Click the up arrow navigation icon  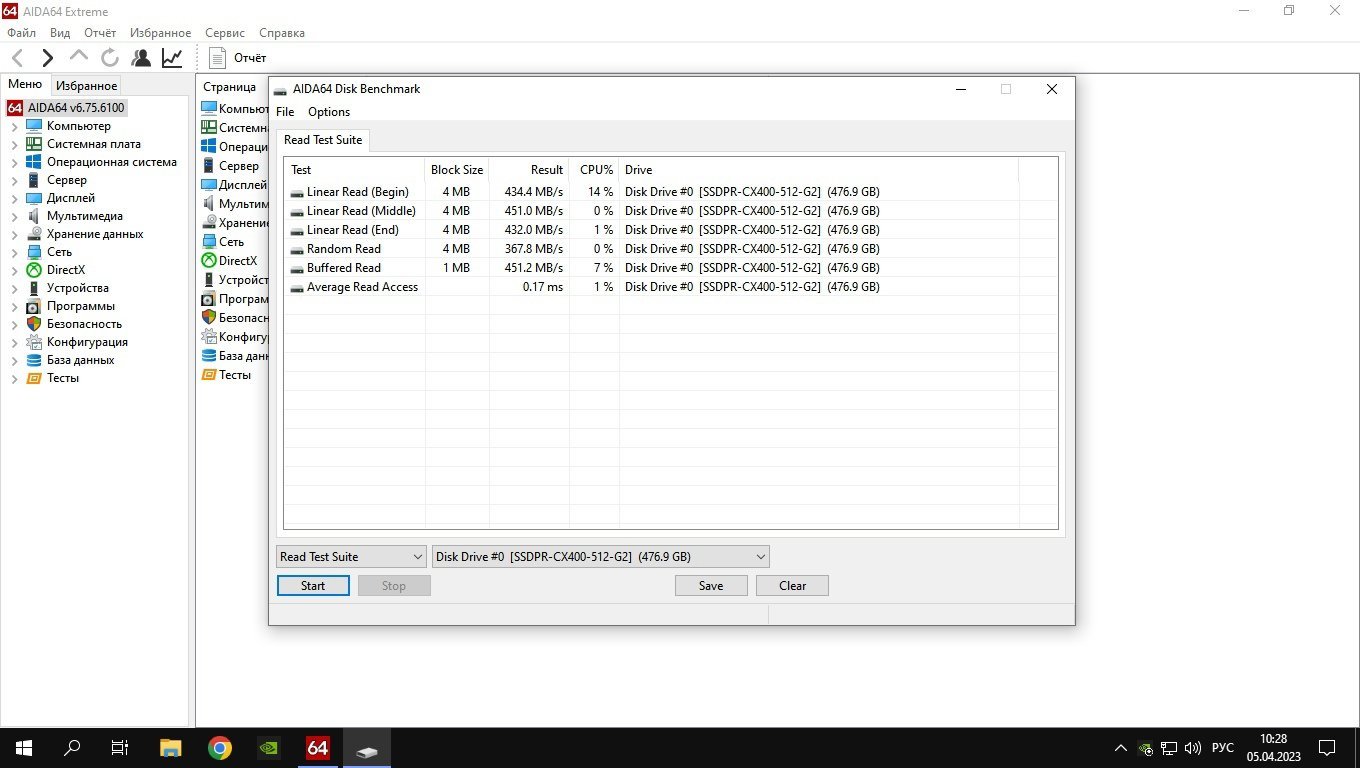[79, 57]
